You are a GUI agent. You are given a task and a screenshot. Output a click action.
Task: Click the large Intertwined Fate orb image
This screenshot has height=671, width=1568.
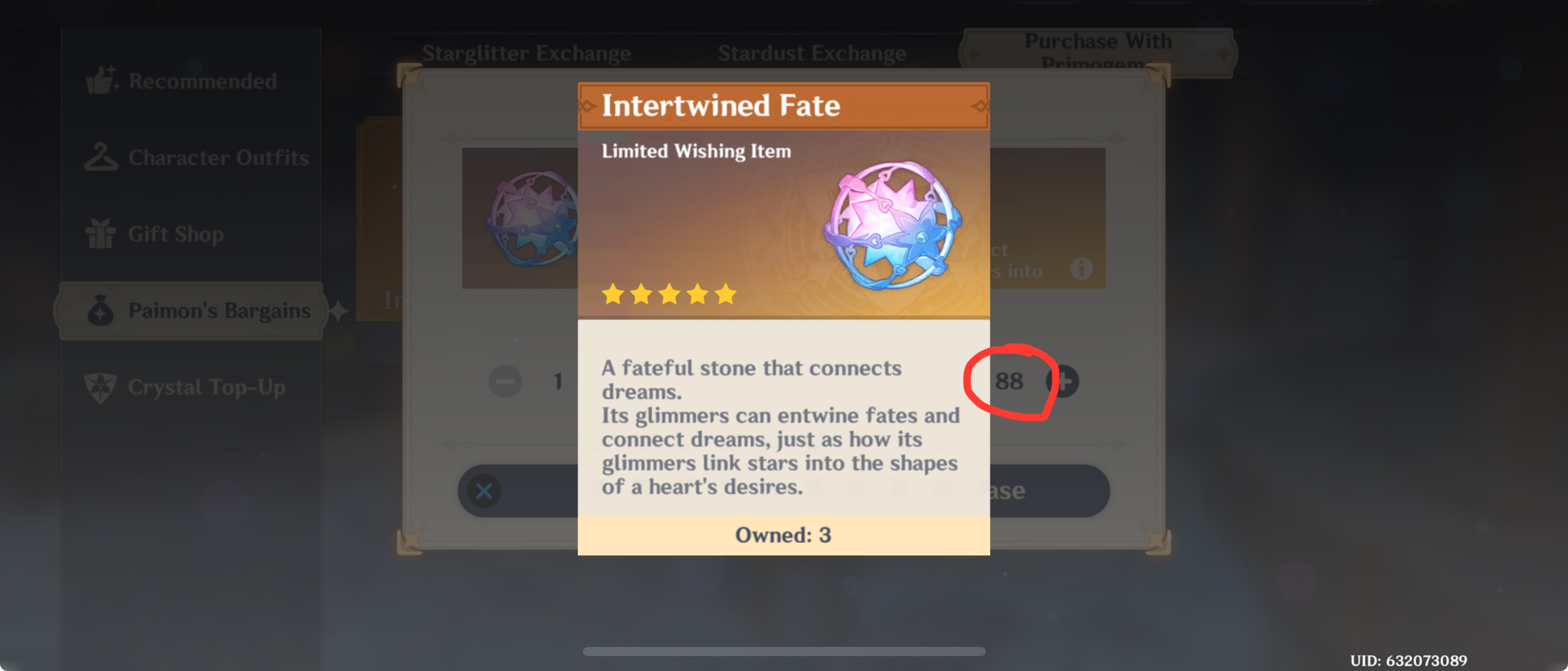point(892,226)
